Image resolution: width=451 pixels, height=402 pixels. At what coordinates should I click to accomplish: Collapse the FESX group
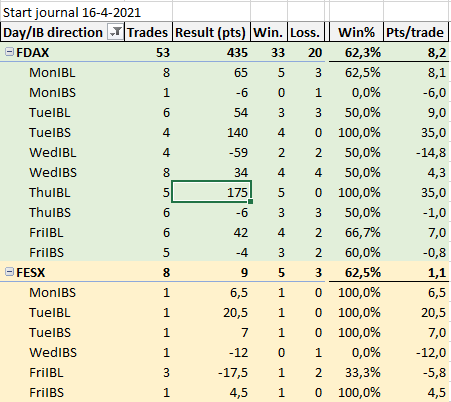pos(9,272)
